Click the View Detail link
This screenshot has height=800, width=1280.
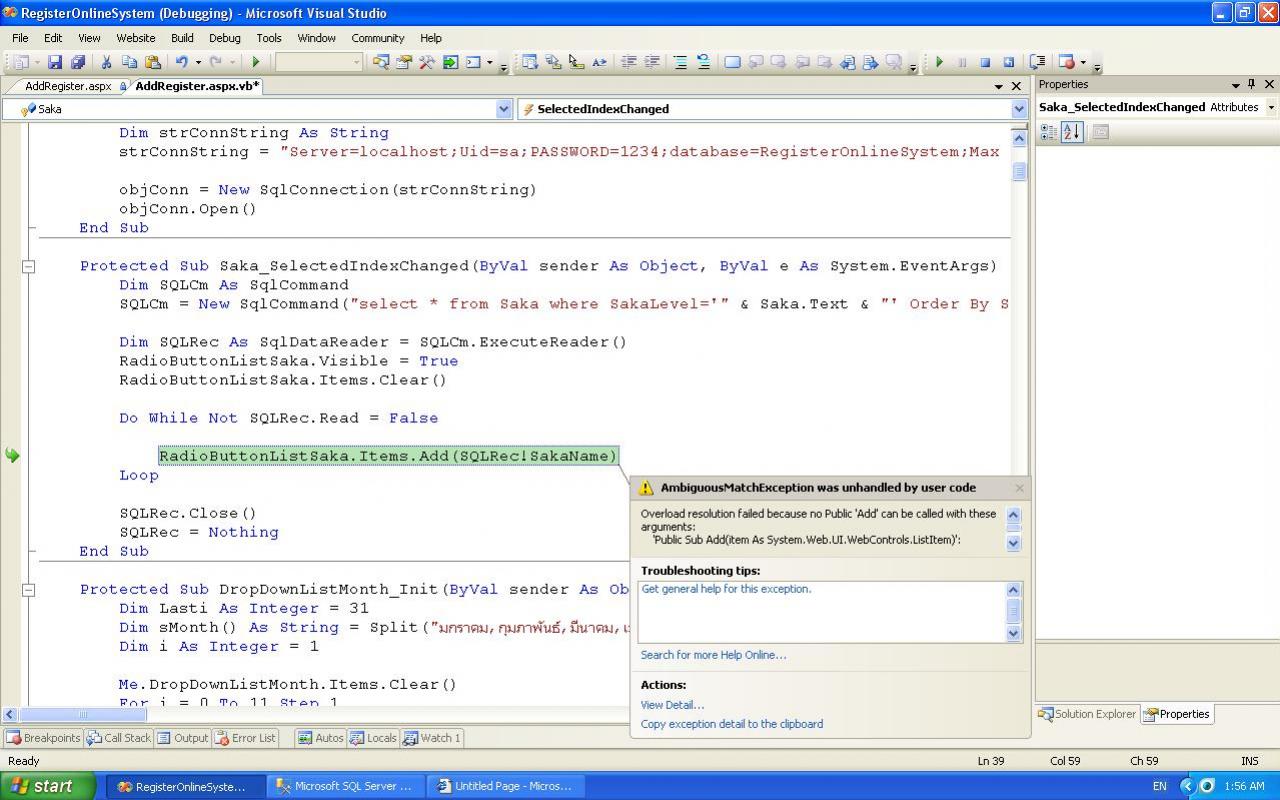(672, 705)
